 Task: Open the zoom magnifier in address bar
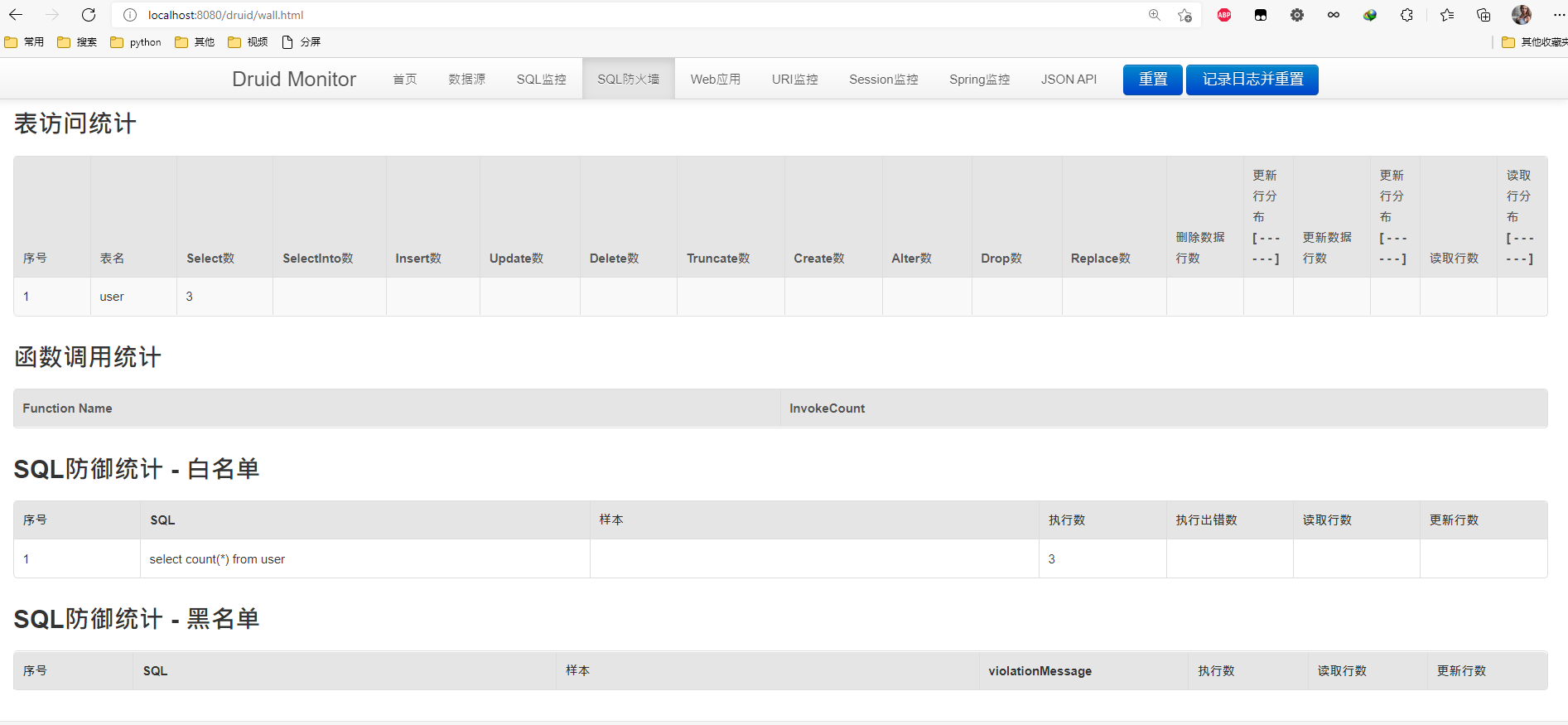(x=1155, y=15)
